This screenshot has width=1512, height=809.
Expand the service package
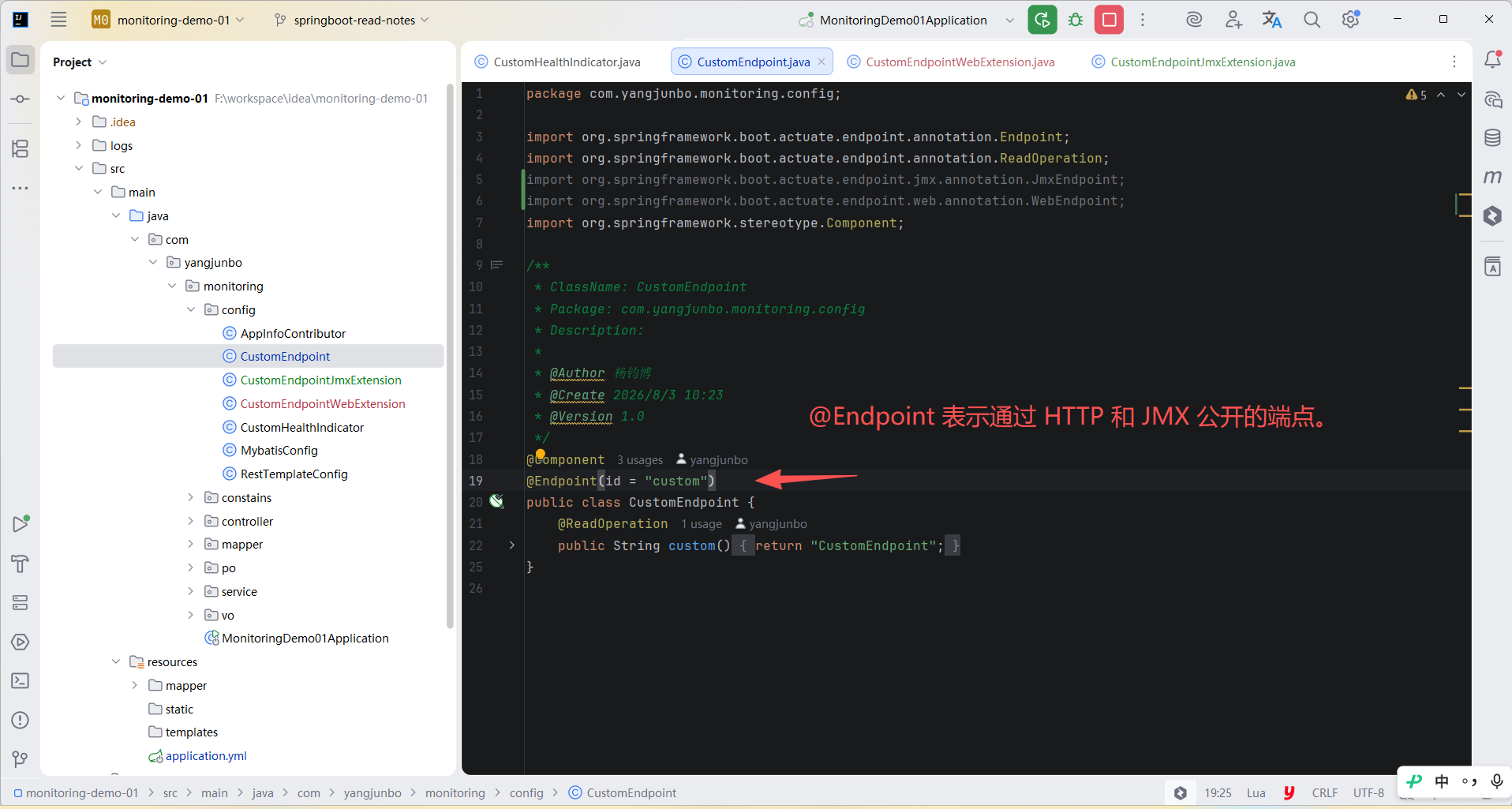[x=191, y=591]
